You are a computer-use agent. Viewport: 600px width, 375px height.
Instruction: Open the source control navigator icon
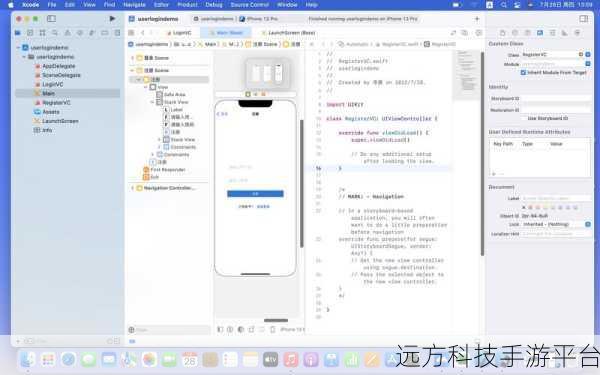pyautogui.click(x=30, y=33)
